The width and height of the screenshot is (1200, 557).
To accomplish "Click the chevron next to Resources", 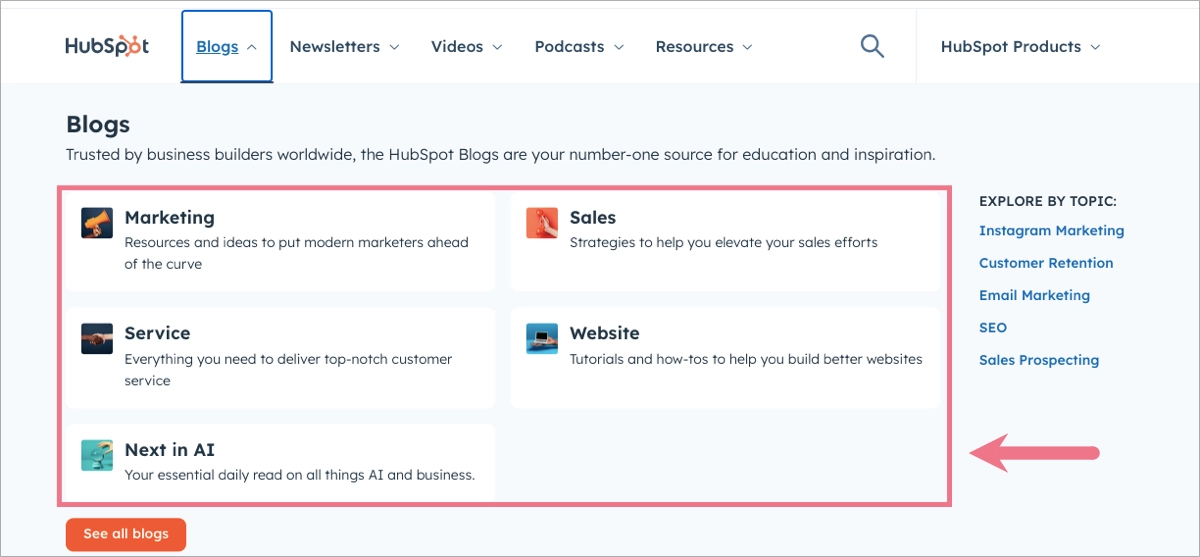I will pos(747,47).
